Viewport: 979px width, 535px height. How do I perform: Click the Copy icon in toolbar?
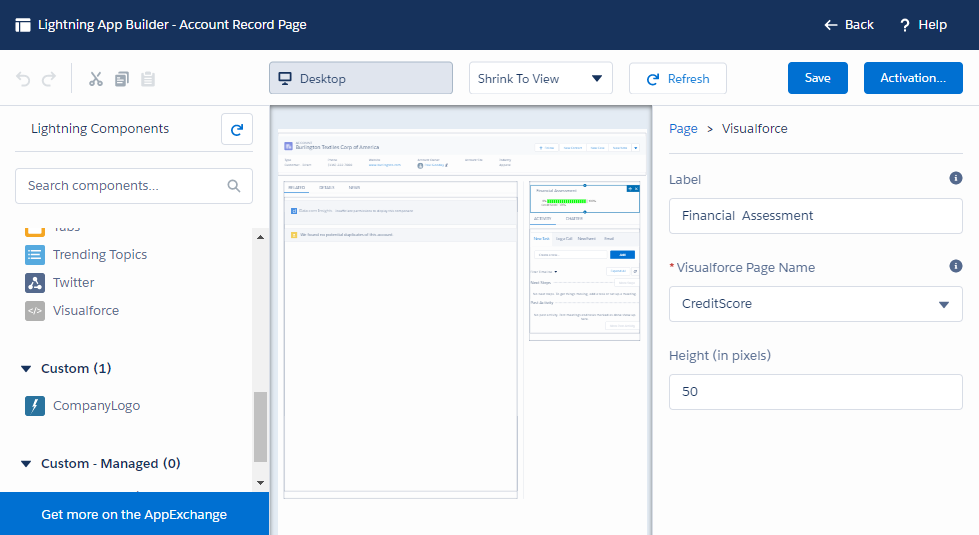(122, 79)
